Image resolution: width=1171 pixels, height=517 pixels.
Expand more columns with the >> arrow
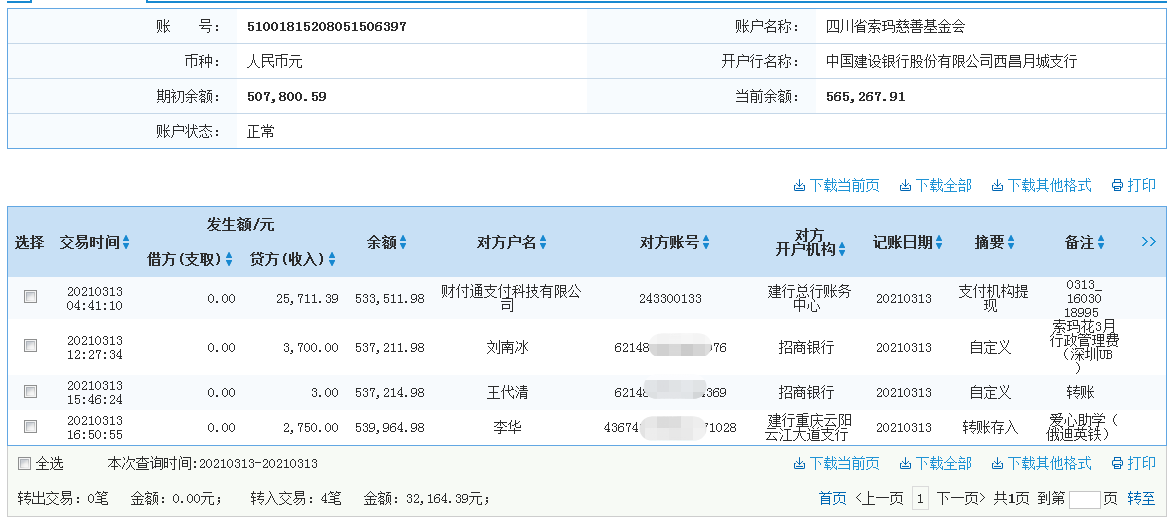[x=1148, y=242]
